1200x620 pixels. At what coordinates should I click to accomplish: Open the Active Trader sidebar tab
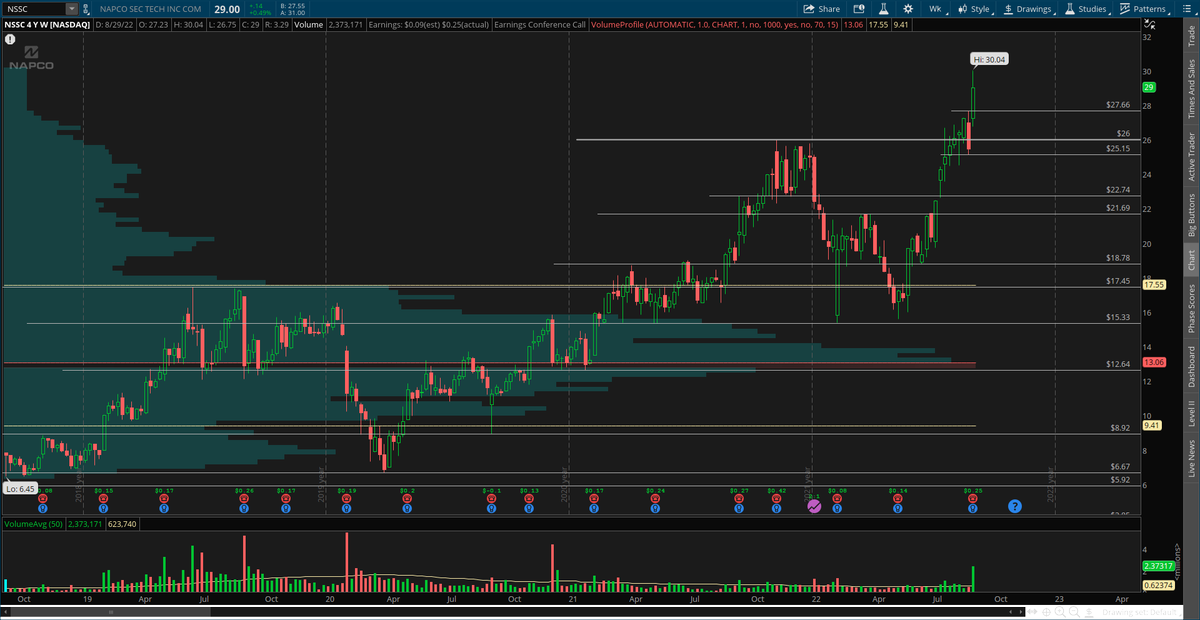(x=1190, y=157)
